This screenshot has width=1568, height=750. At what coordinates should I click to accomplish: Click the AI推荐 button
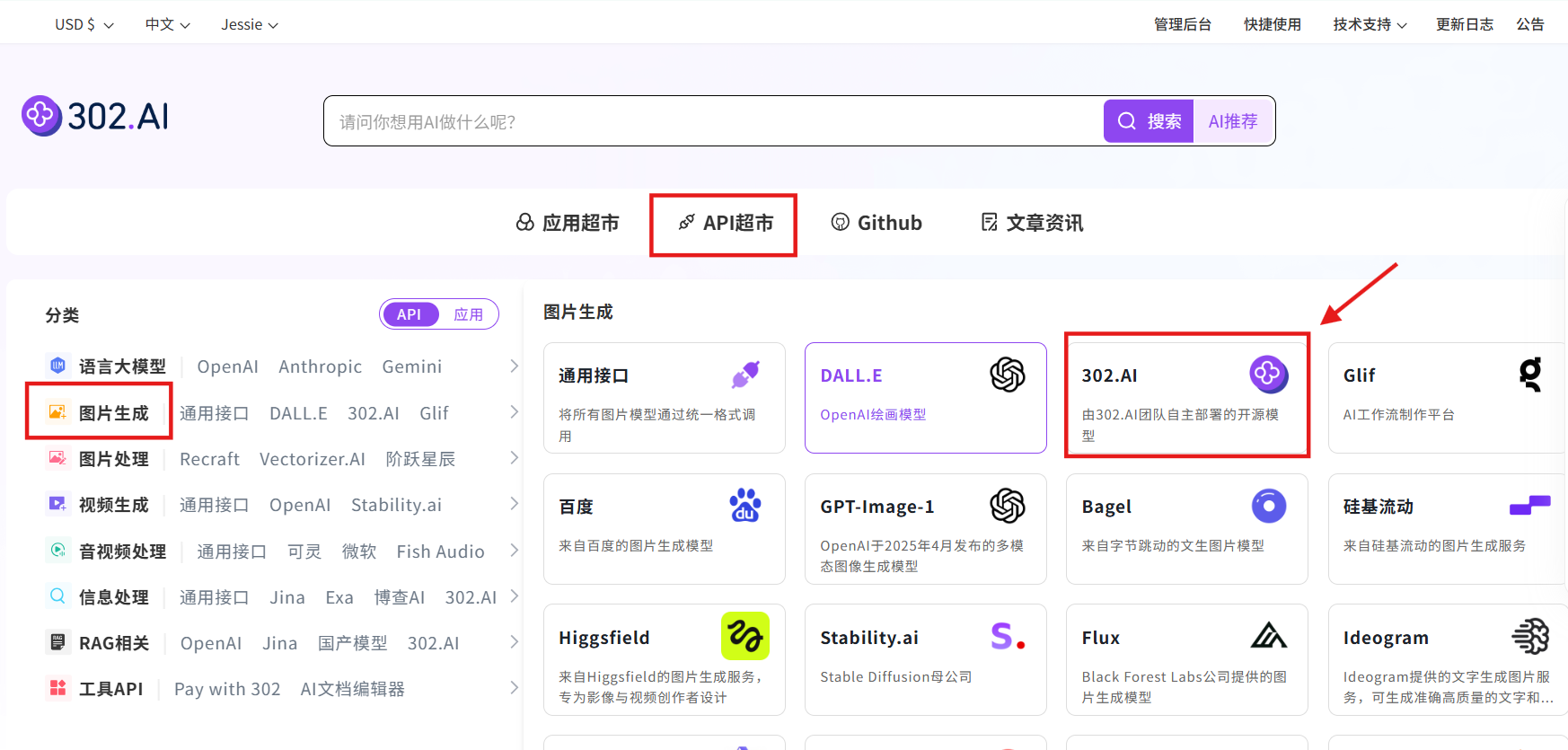point(1233,120)
